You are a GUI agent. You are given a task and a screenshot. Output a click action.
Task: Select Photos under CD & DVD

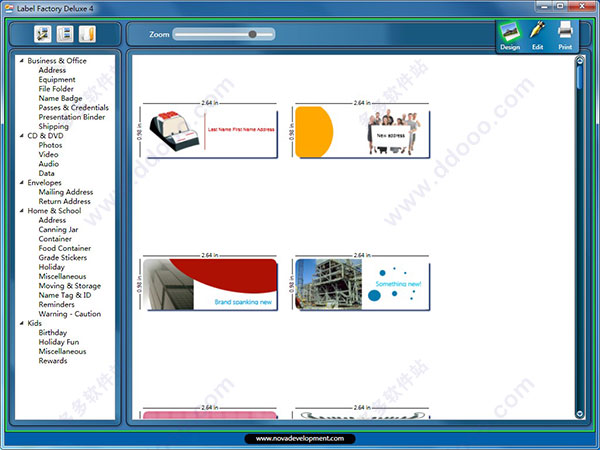tap(50, 145)
